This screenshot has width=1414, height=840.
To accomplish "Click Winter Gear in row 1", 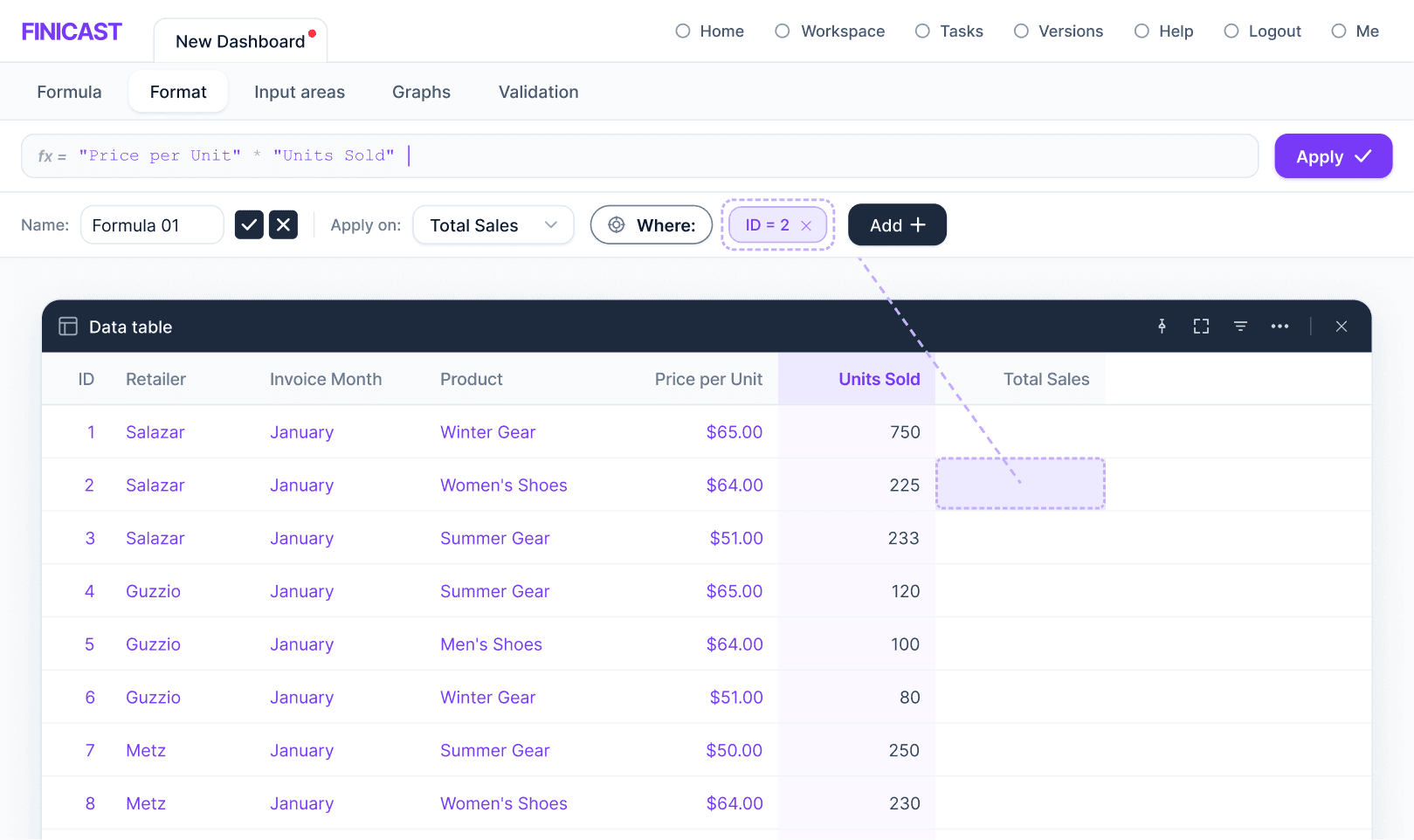I will click(x=487, y=432).
